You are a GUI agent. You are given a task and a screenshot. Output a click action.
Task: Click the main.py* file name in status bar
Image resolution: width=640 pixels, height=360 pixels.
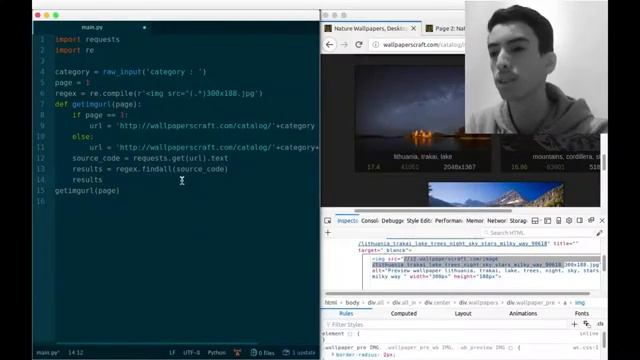[x=48, y=353]
